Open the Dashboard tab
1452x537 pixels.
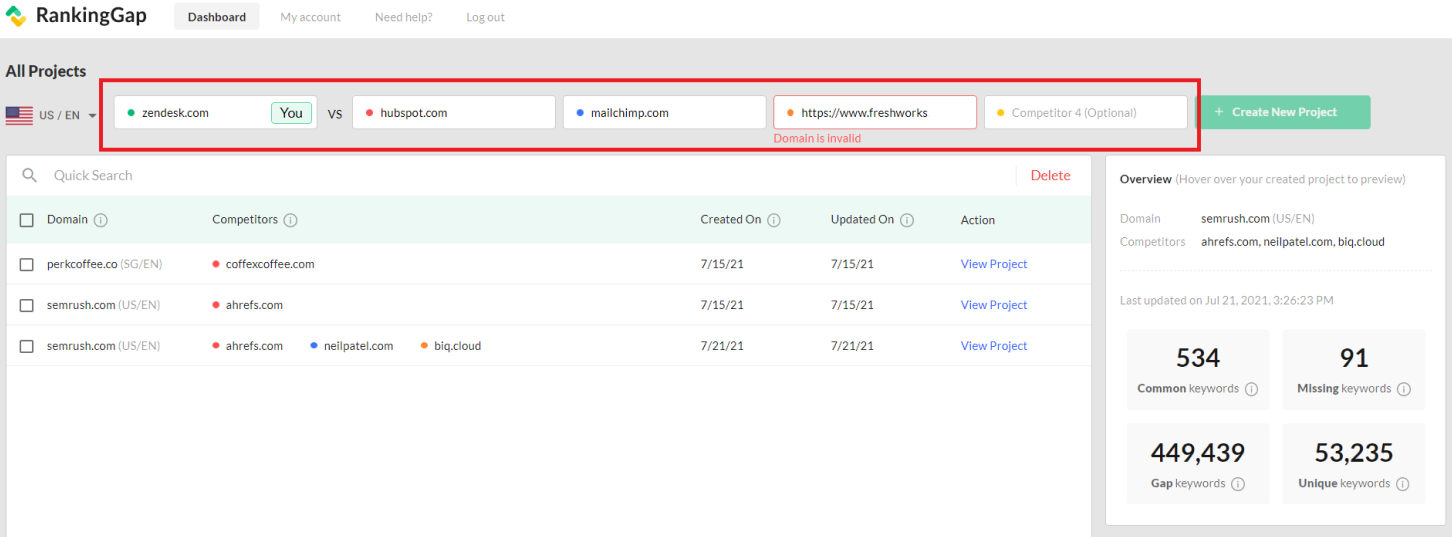(x=217, y=17)
